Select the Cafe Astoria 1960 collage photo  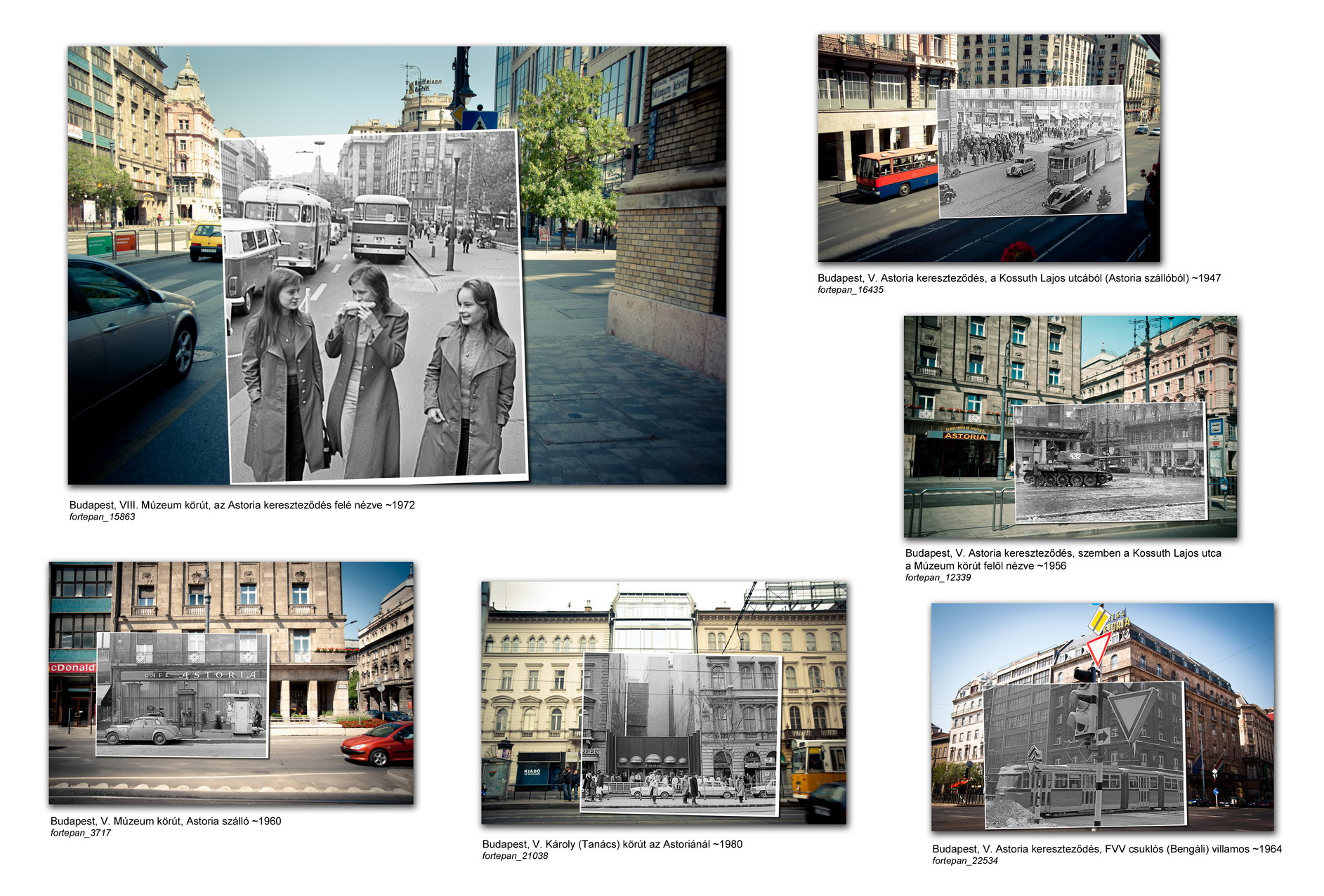coord(231,683)
